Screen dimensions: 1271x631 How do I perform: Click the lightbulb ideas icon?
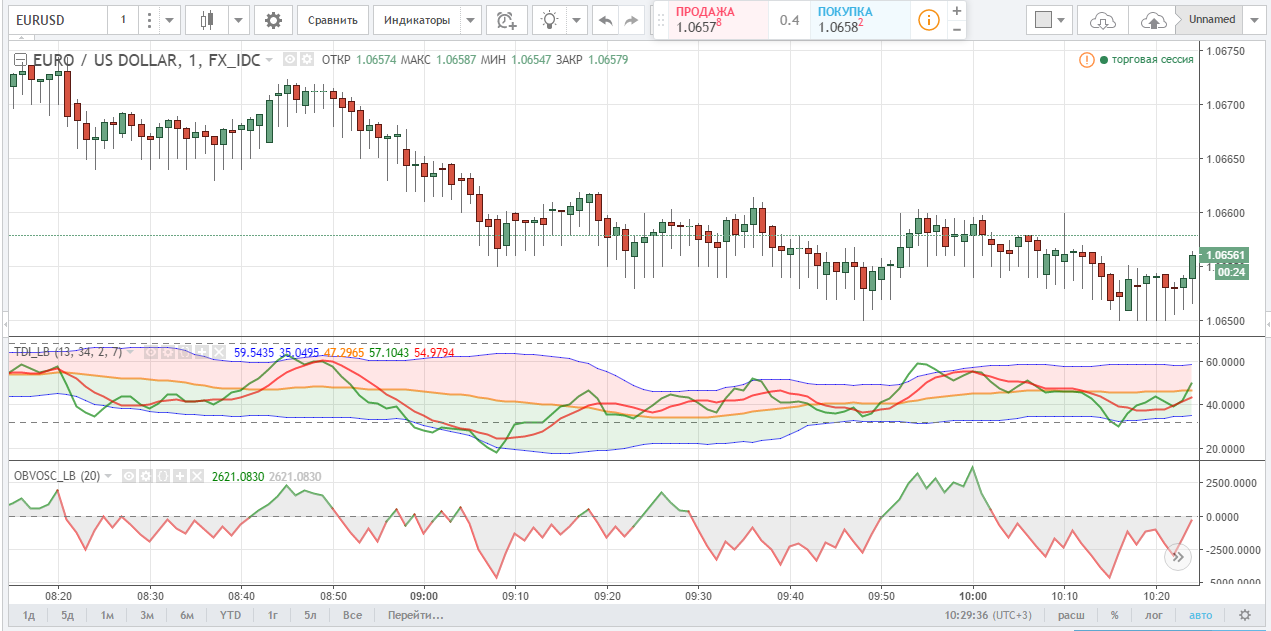click(x=549, y=20)
